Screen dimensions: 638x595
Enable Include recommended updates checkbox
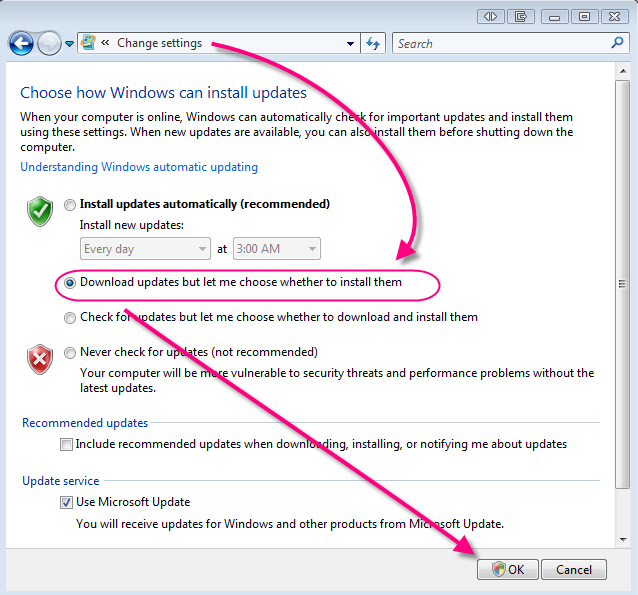[x=66, y=444]
